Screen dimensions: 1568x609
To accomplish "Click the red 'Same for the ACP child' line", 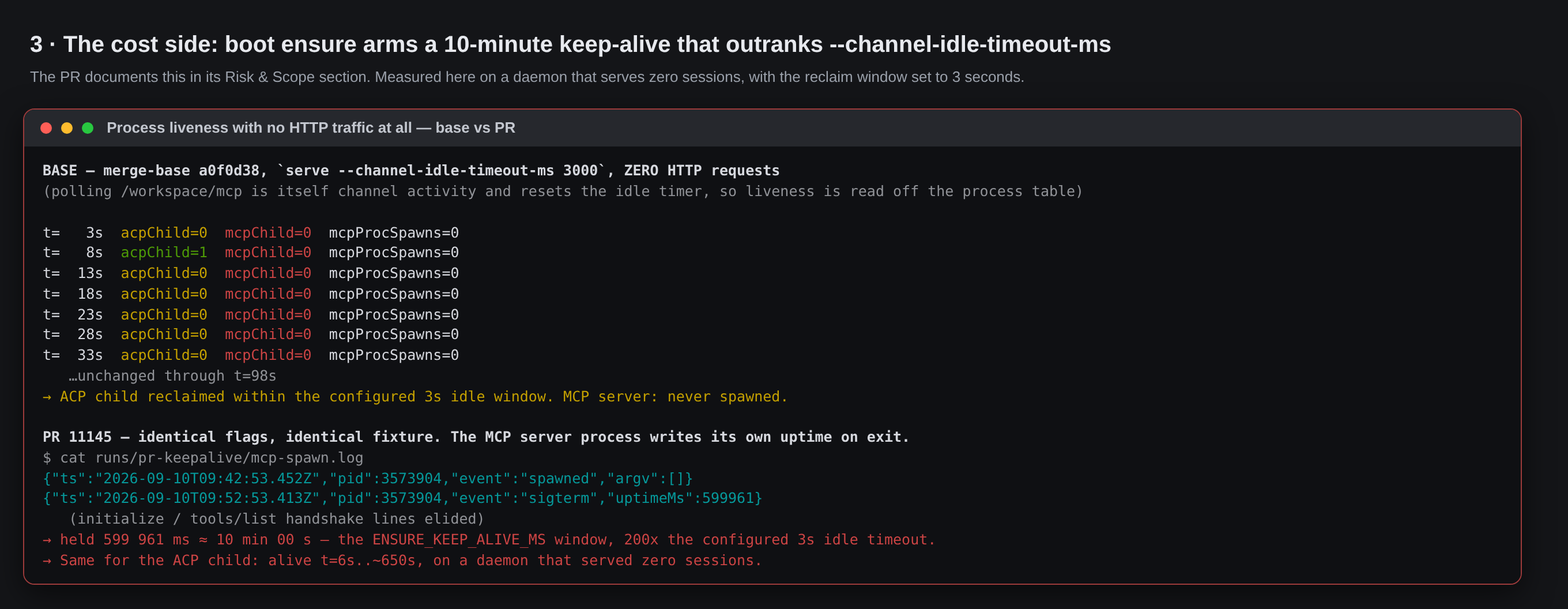I will point(402,561).
